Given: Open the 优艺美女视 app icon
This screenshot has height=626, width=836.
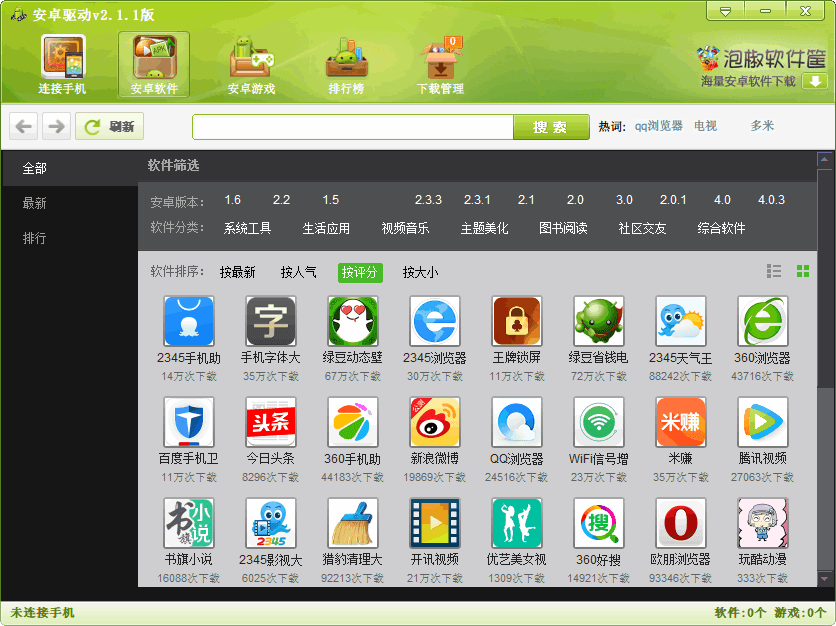Looking at the screenshot, I should [x=517, y=523].
